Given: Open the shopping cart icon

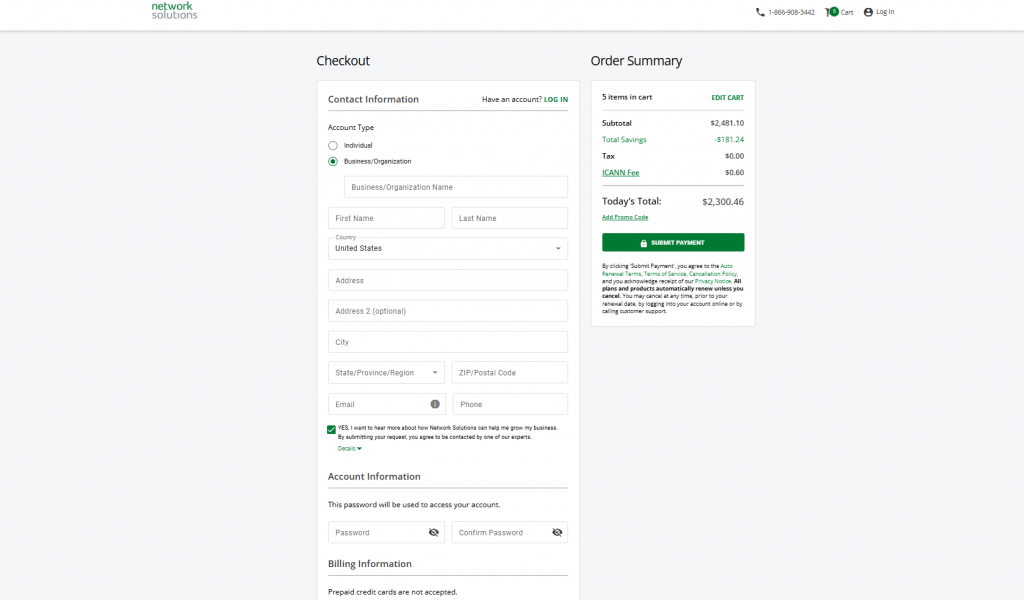Looking at the screenshot, I should point(830,12).
